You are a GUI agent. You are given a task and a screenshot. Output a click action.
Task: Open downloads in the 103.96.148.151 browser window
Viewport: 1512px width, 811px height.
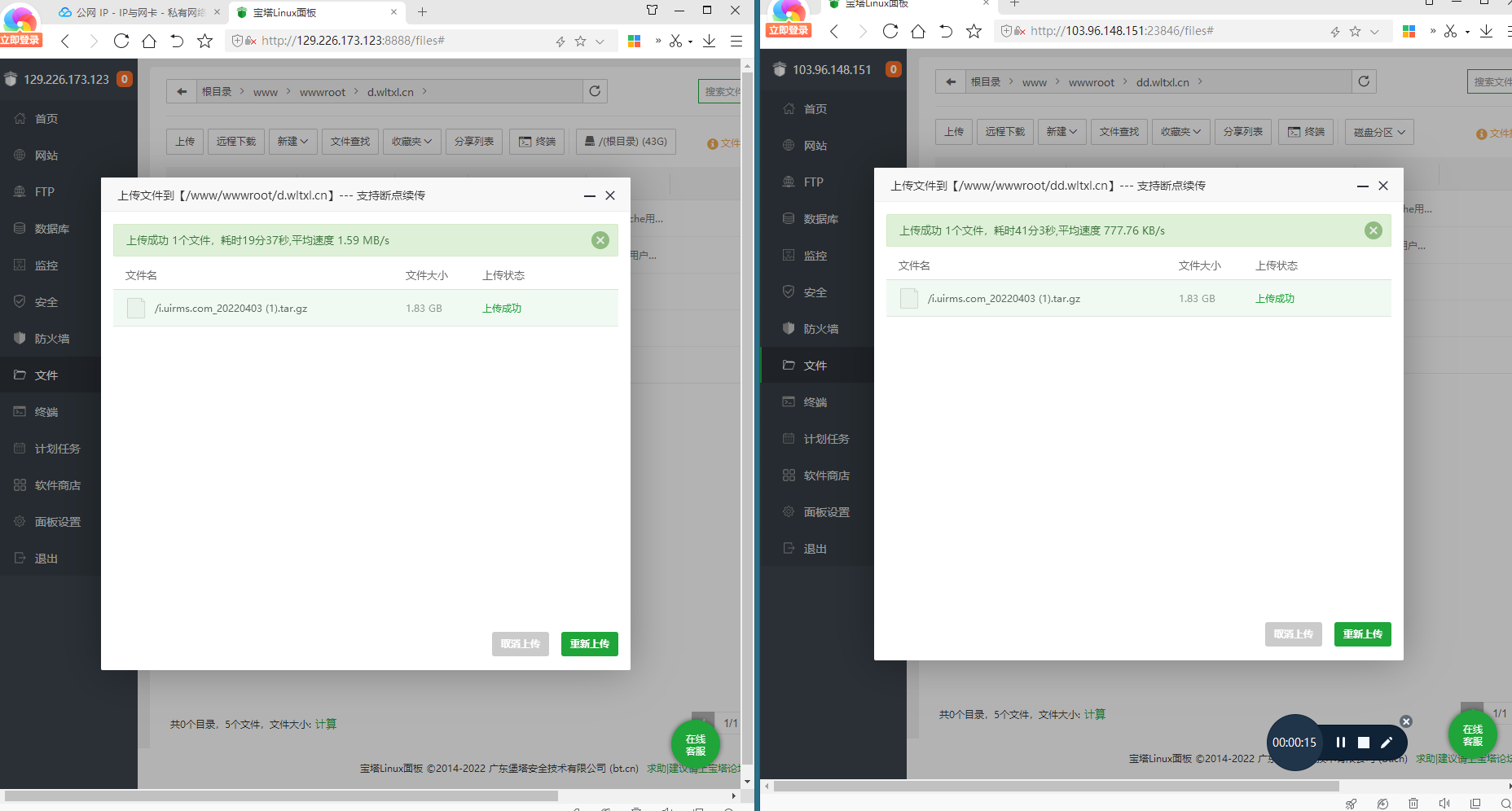[x=1487, y=31]
